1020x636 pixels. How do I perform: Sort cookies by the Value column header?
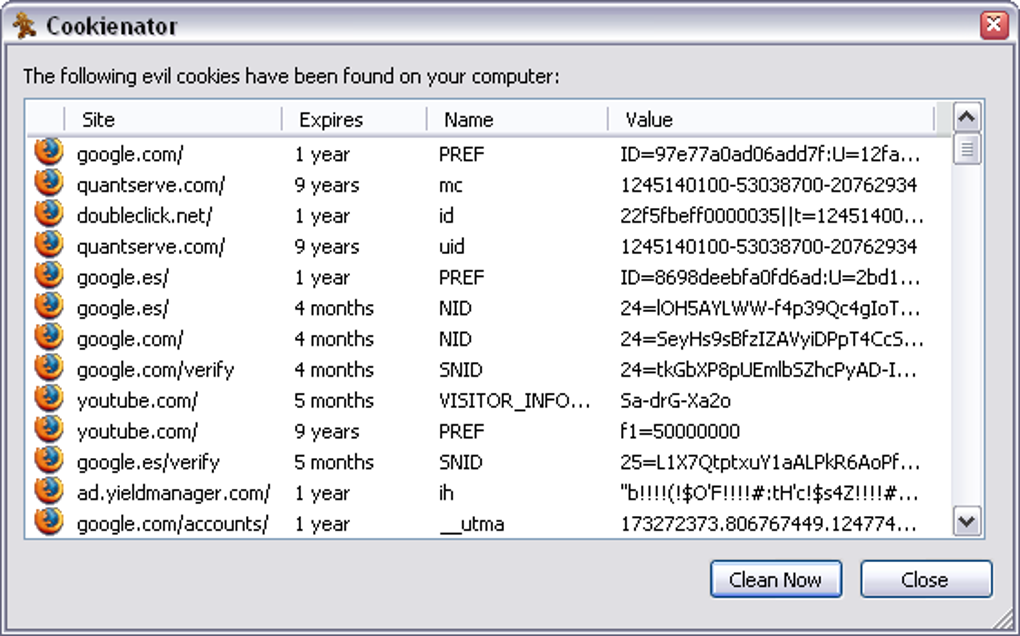771,119
